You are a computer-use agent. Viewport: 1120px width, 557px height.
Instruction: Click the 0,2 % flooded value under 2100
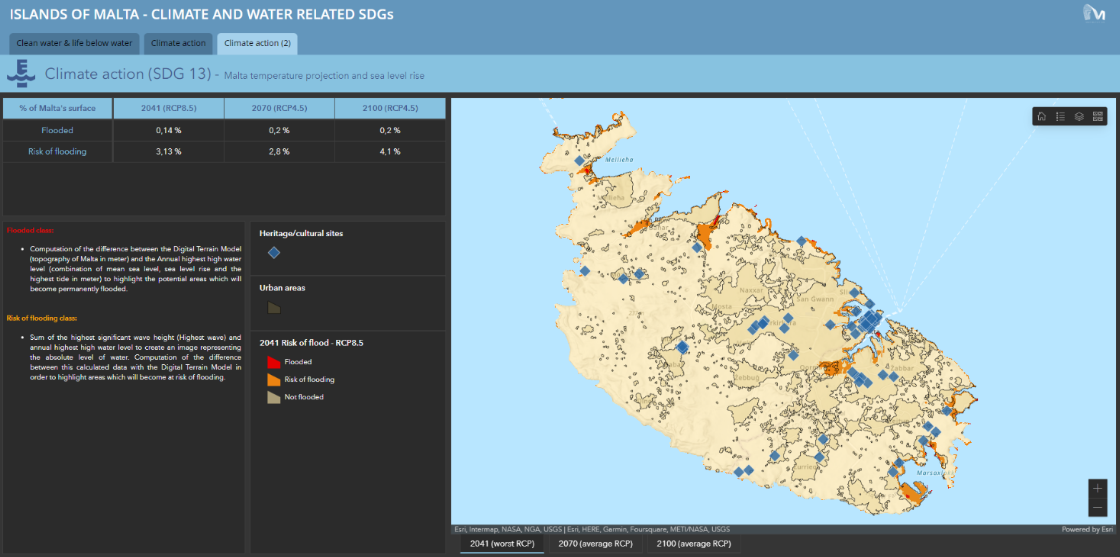pyautogui.click(x=389, y=130)
